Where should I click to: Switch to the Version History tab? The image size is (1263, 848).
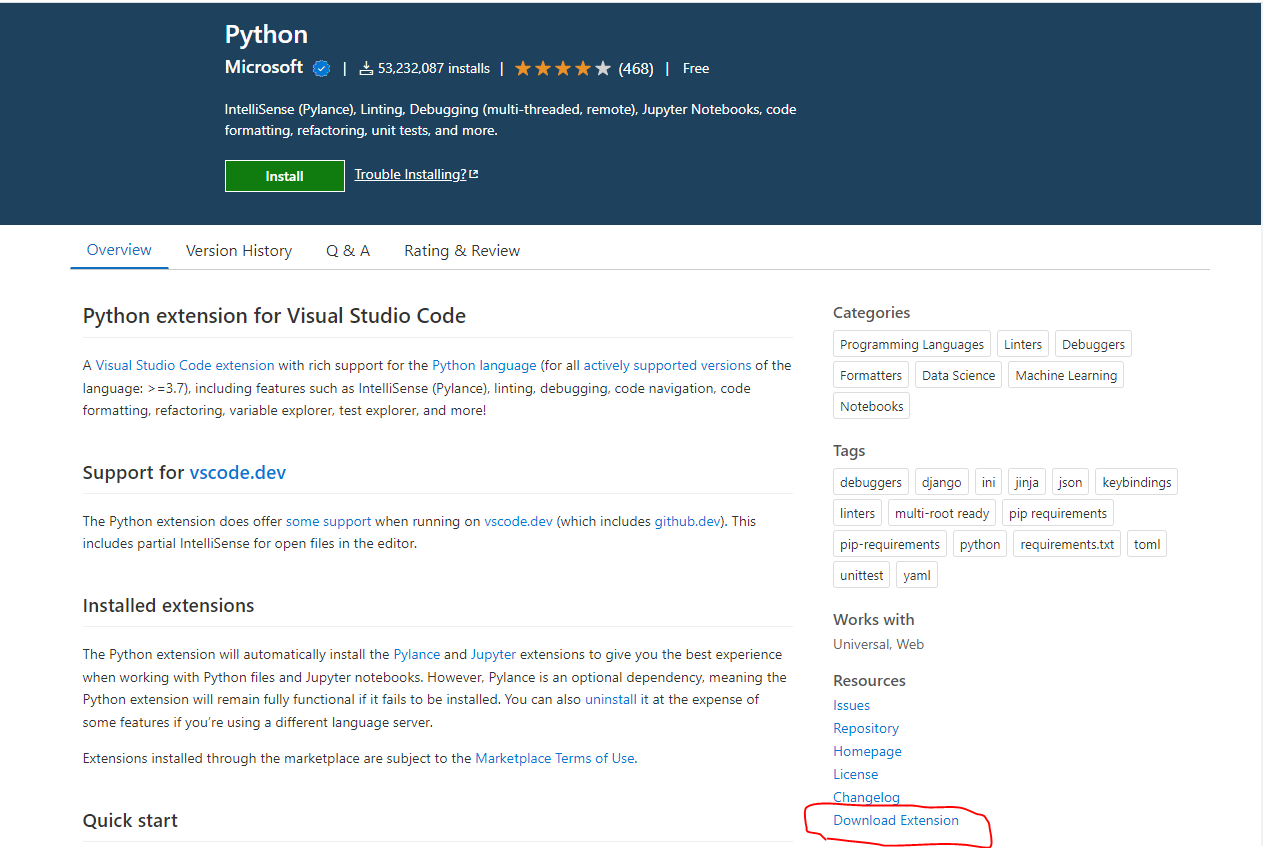point(239,251)
